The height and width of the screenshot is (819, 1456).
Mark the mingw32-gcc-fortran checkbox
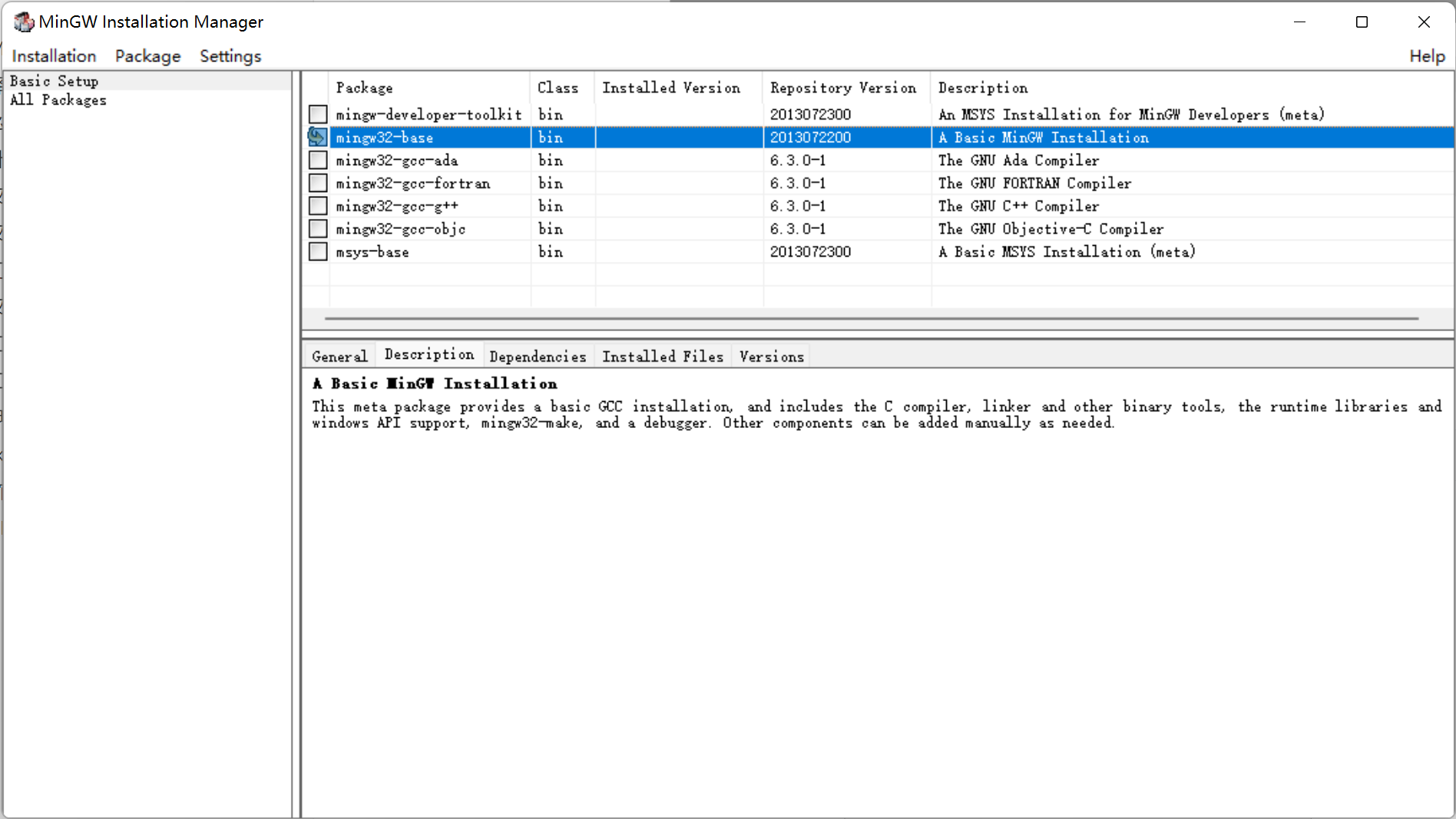click(317, 184)
